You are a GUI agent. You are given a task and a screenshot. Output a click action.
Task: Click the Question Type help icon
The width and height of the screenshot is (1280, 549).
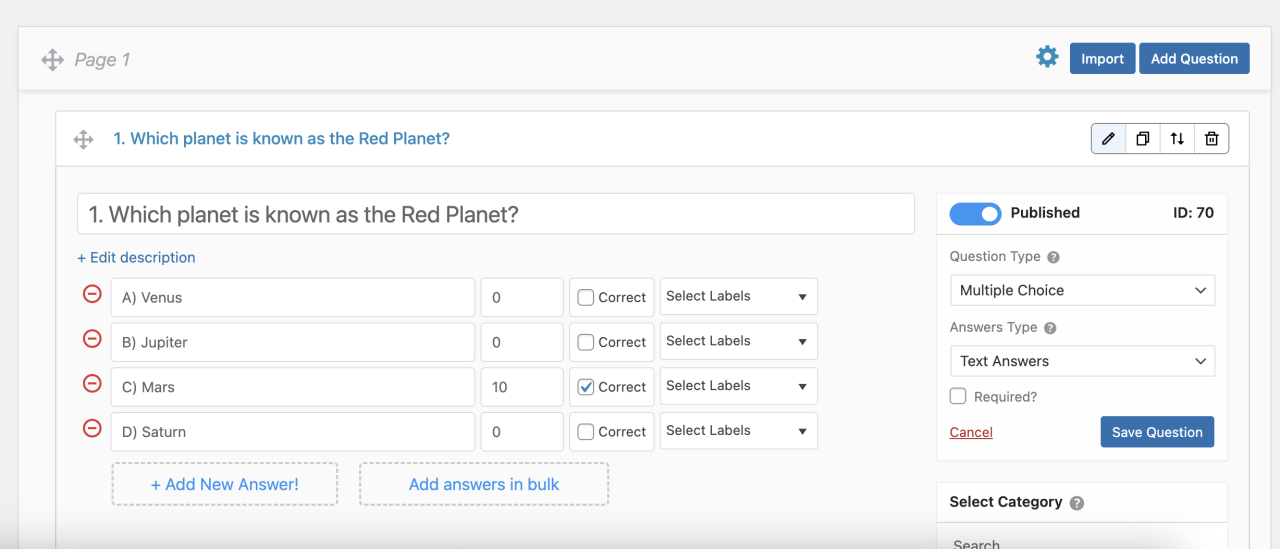(1053, 257)
